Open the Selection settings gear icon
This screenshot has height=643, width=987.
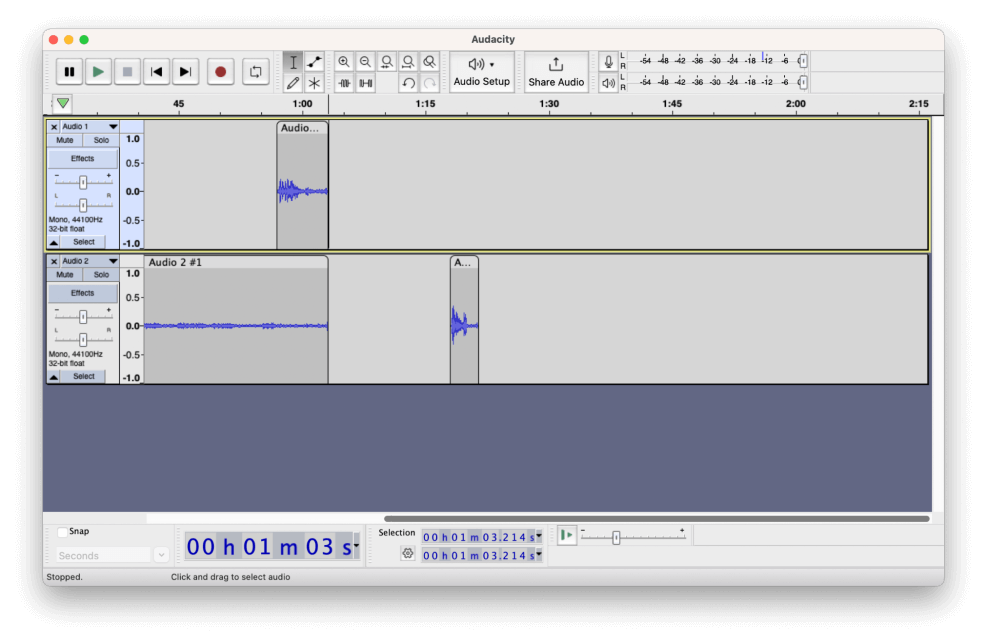click(408, 554)
